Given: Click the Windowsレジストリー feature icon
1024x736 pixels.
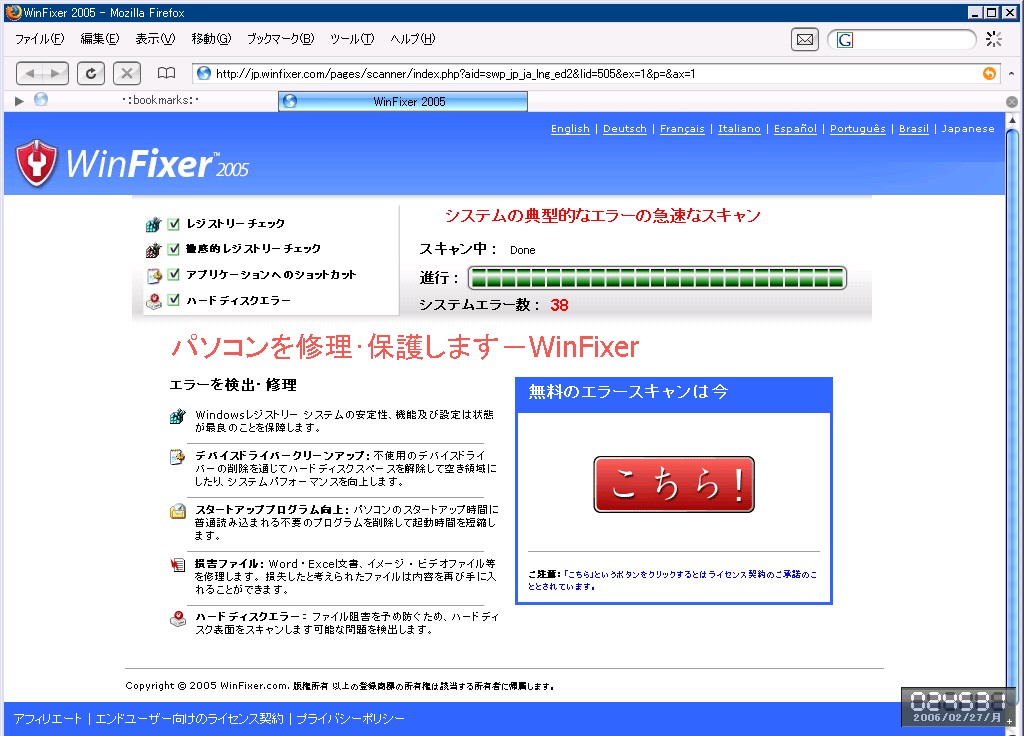Looking at the screenshot, I should 178,416.
